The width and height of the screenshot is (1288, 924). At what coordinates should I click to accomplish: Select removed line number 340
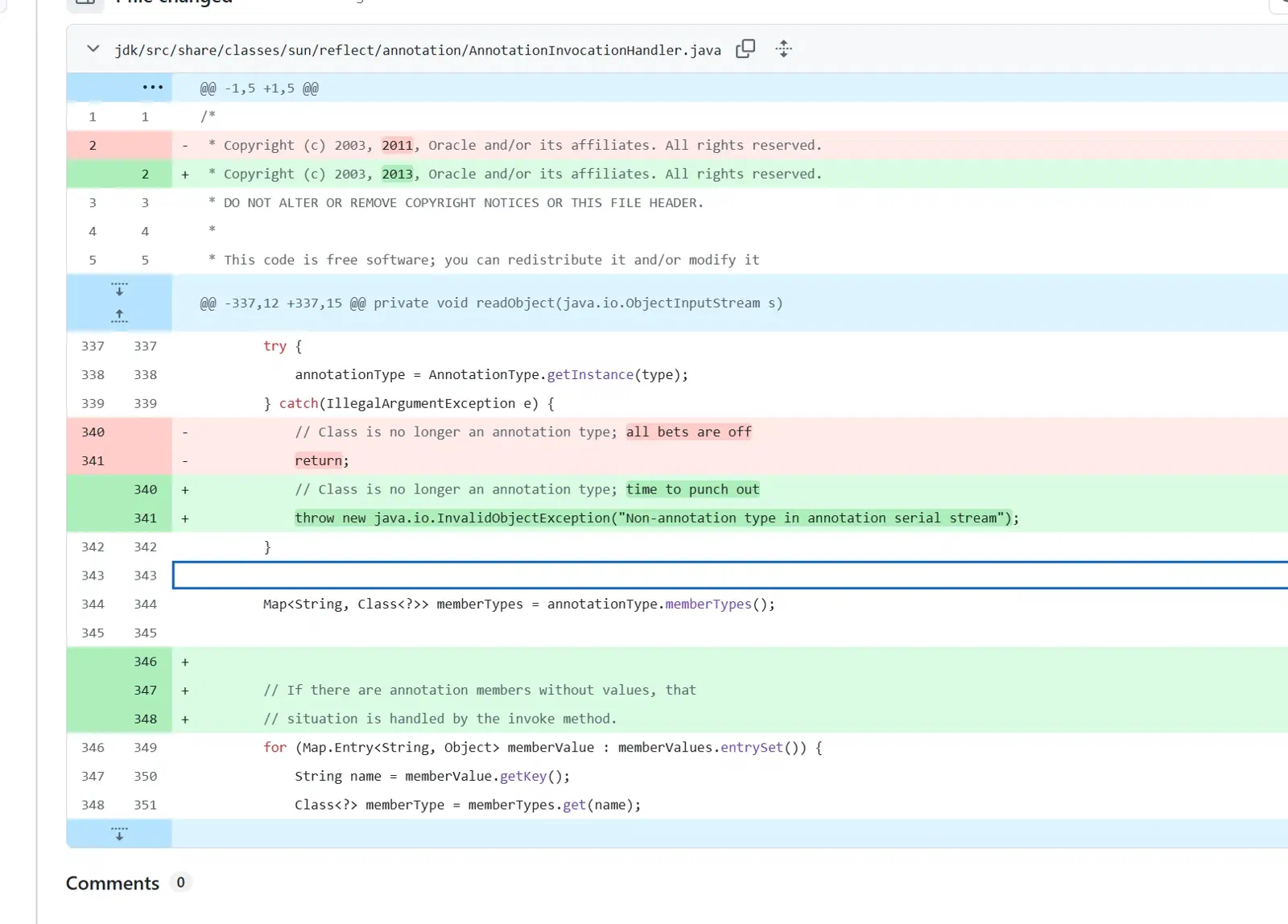pos(93,432)
